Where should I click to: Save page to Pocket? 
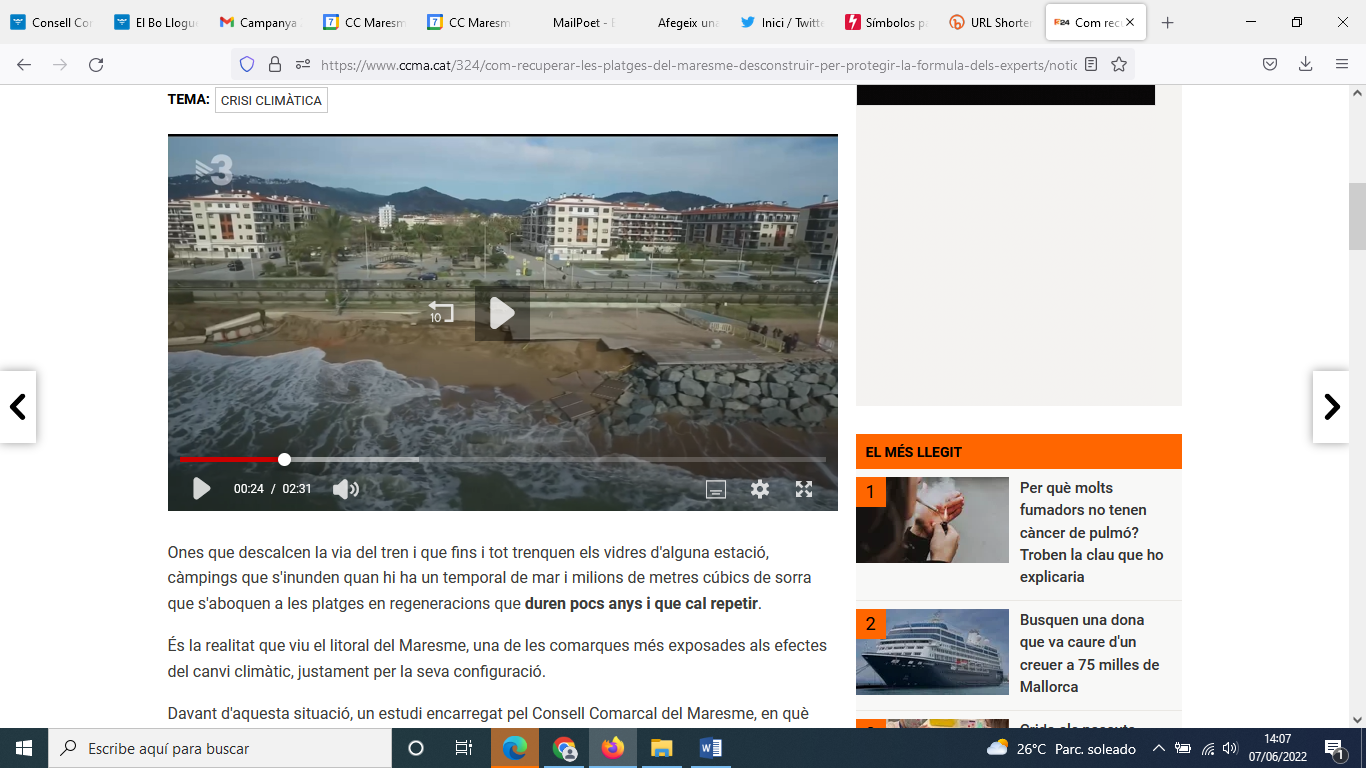tap(1269, 64)
